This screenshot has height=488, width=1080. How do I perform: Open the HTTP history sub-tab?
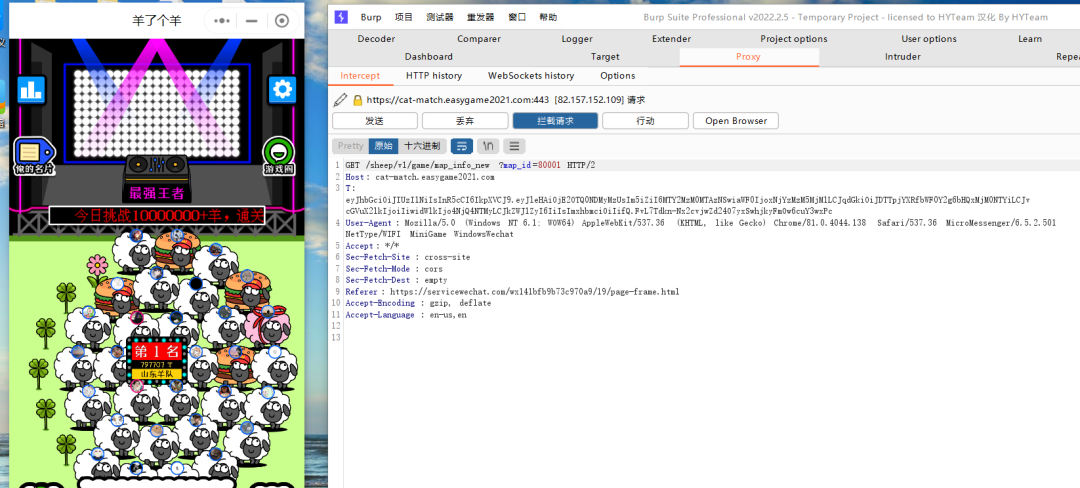[x=434, y=76]
